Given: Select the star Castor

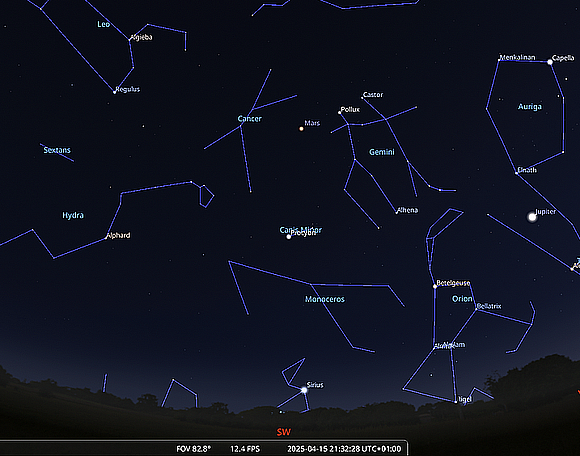Looking at the screenshot, I should (362, 98).
